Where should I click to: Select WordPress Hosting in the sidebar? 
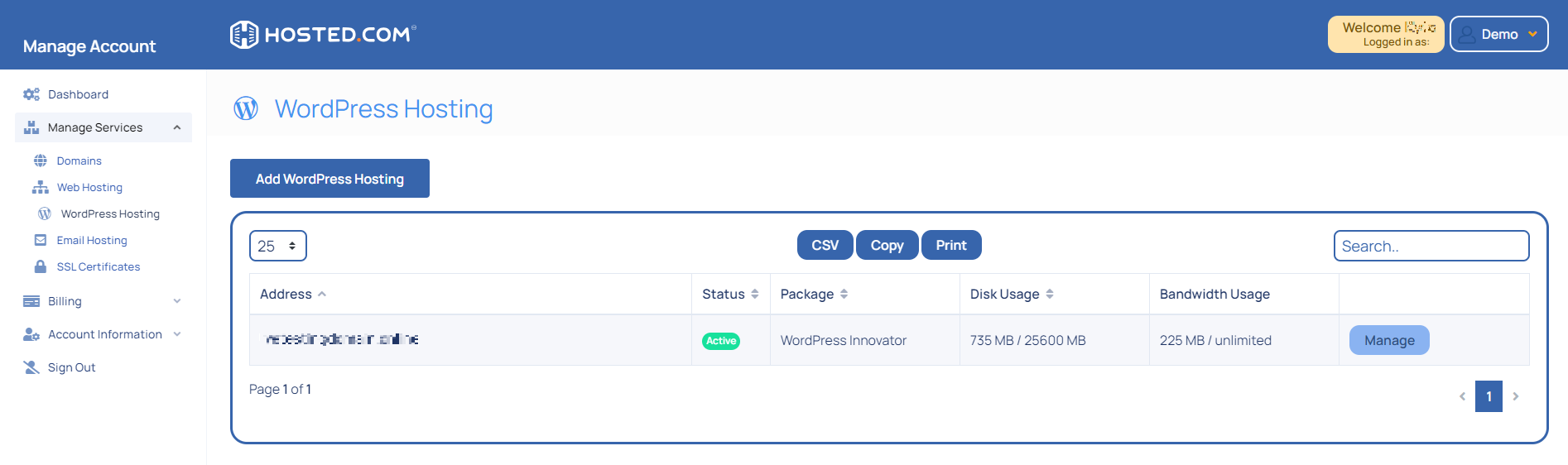pos(110,213)
